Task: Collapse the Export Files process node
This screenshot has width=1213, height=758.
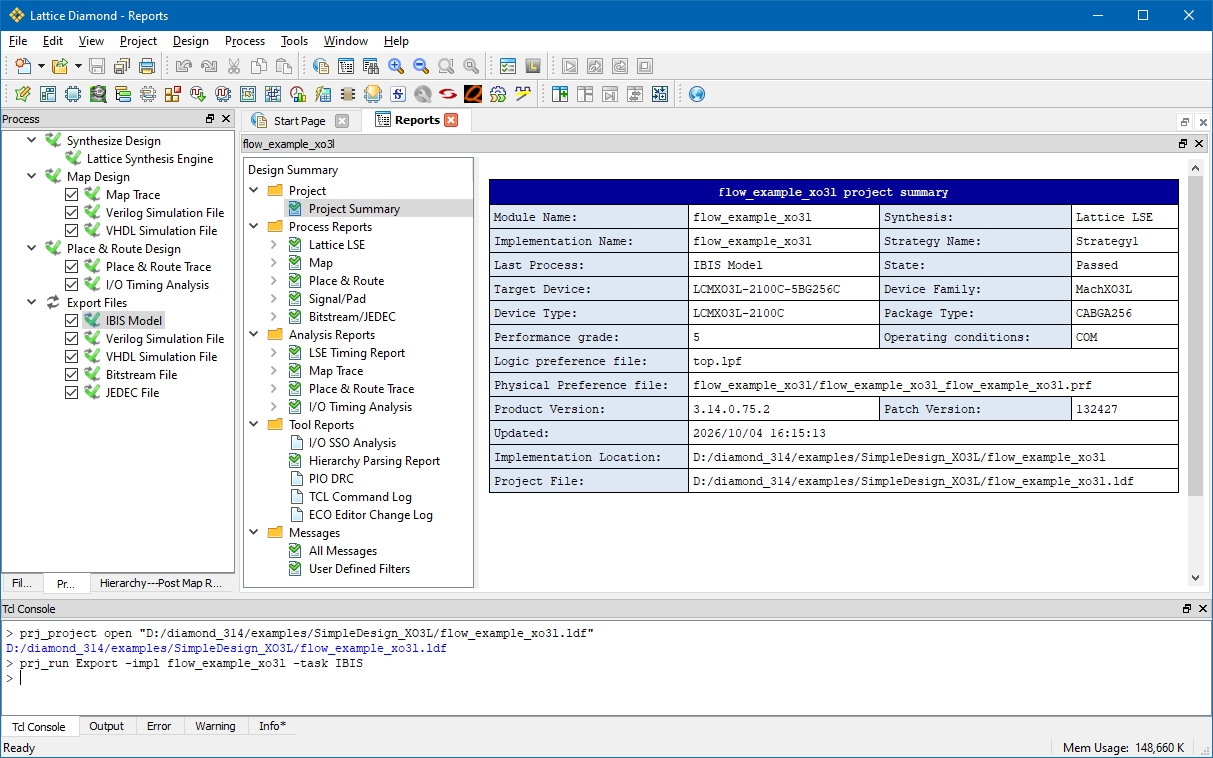Action: pyautogui.click(x=34, y=303)
